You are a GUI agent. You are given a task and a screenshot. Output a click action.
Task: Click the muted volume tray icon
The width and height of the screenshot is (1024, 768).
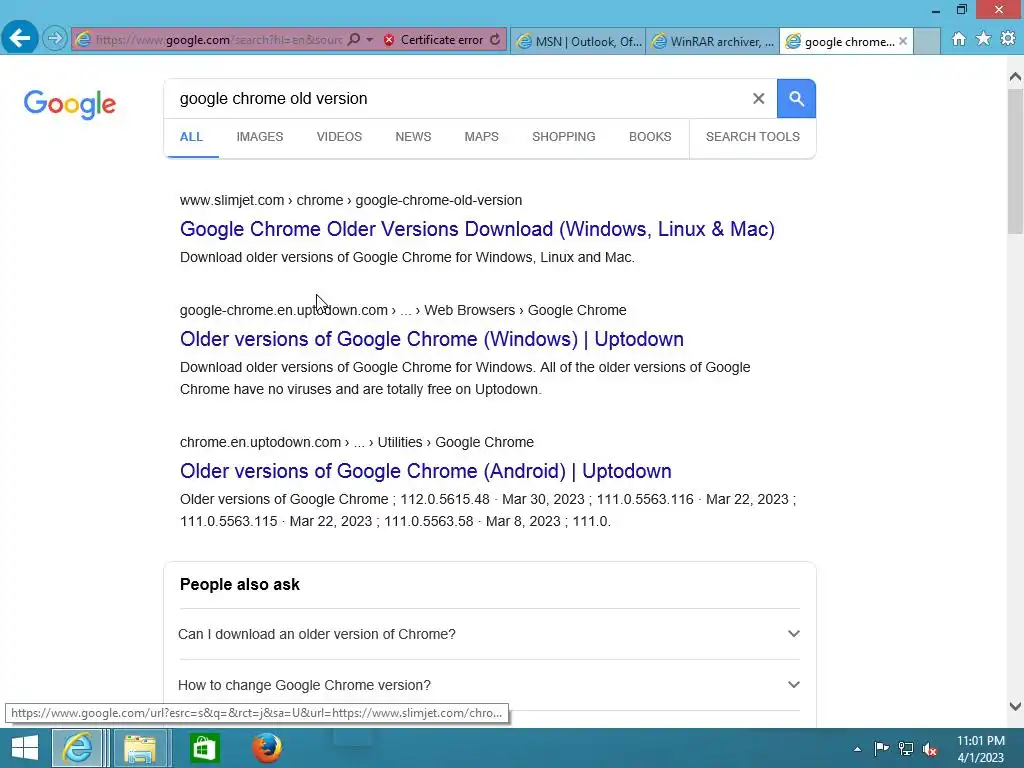[930, 749]
